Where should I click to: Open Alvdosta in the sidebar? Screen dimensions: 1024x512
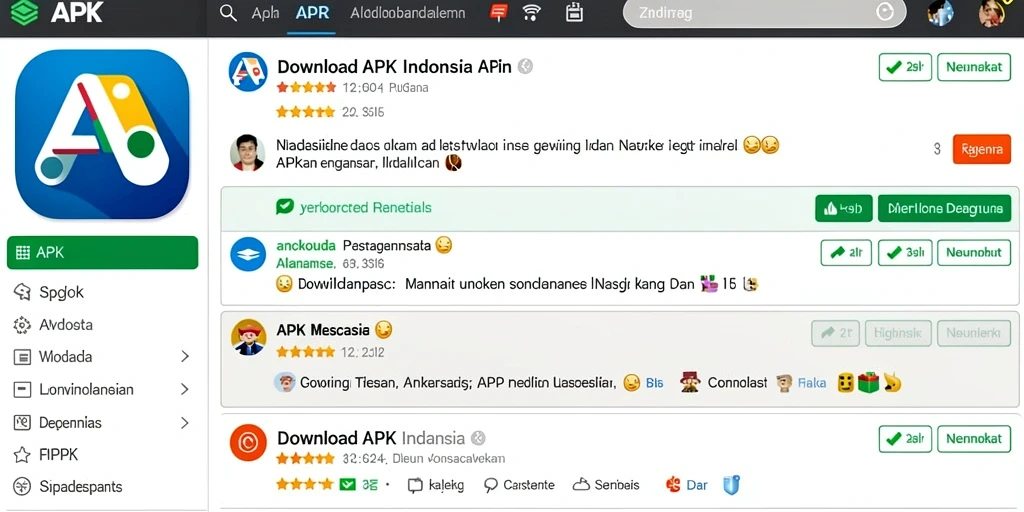[65, 325]
